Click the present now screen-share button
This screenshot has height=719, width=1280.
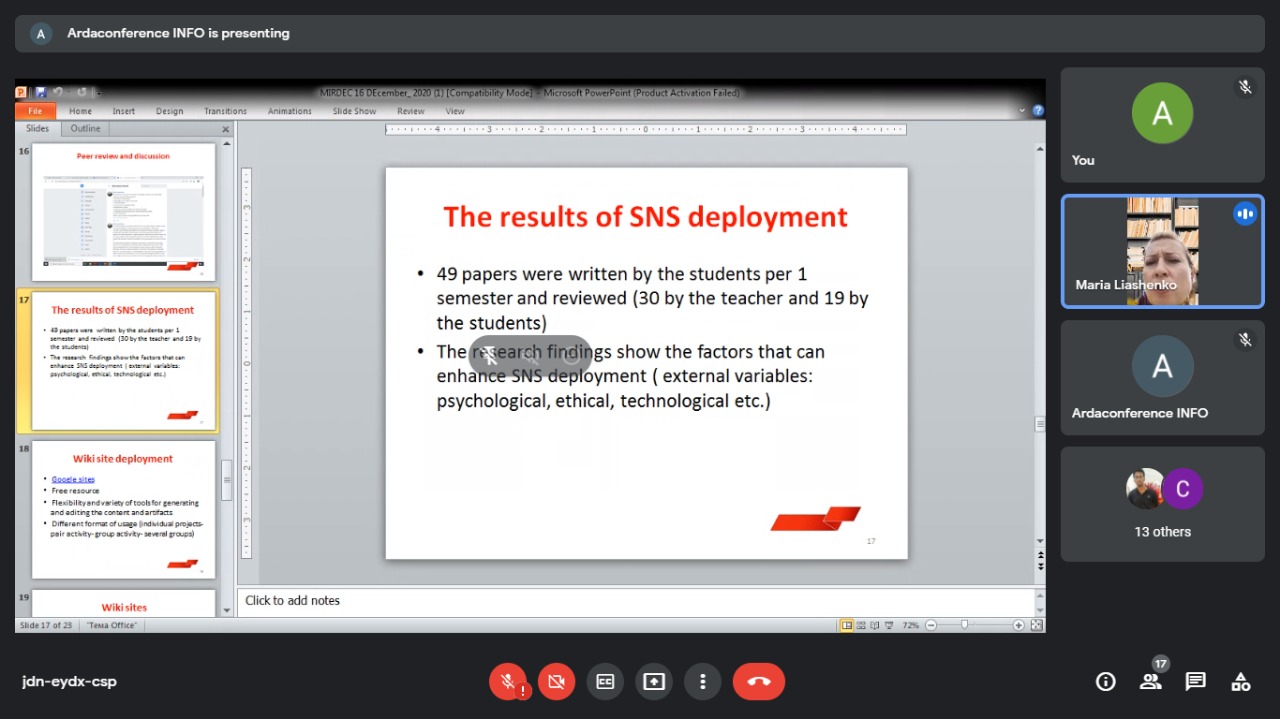[654, 682]
